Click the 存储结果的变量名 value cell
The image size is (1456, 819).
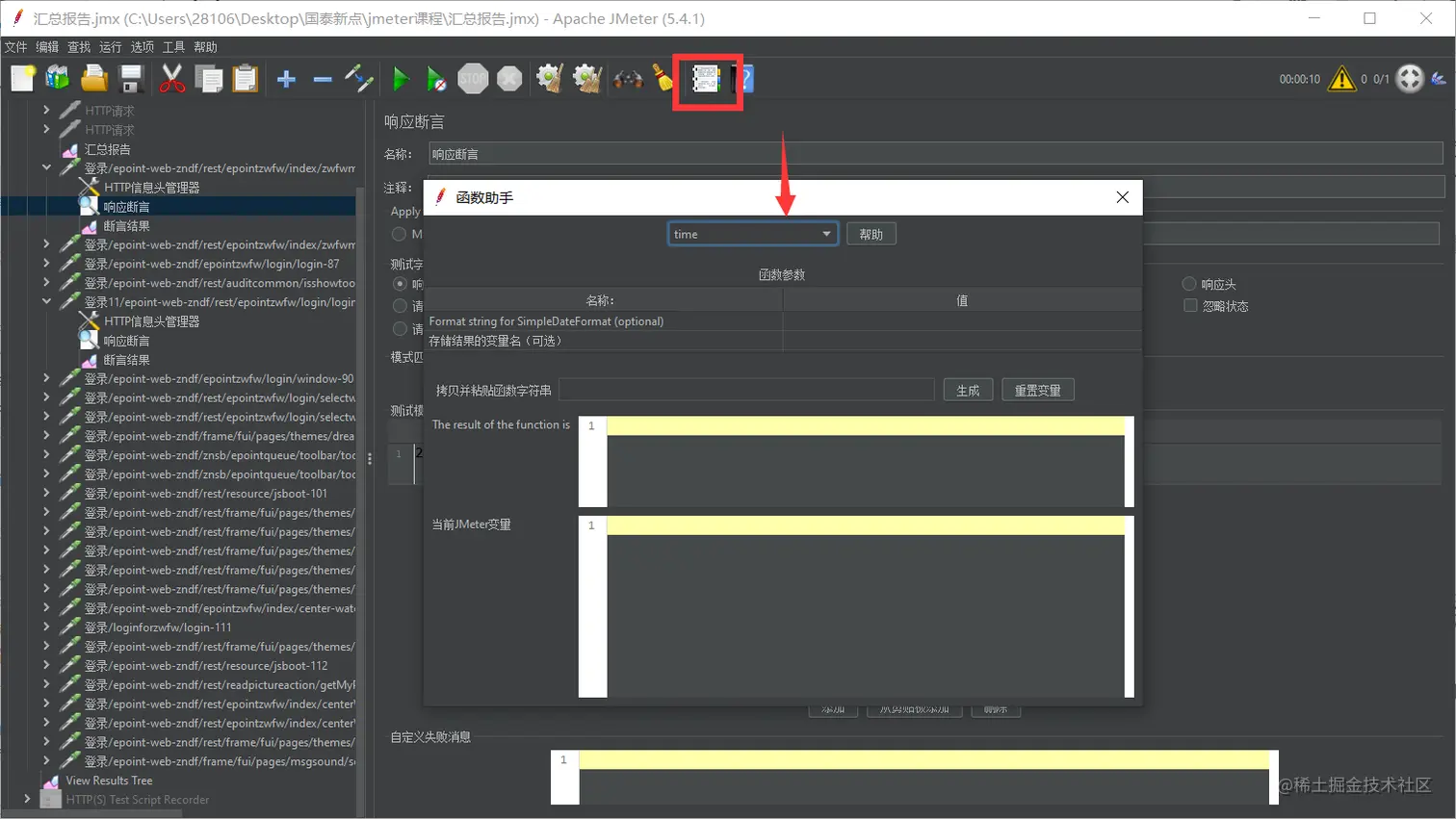click(x=962, y=341)
